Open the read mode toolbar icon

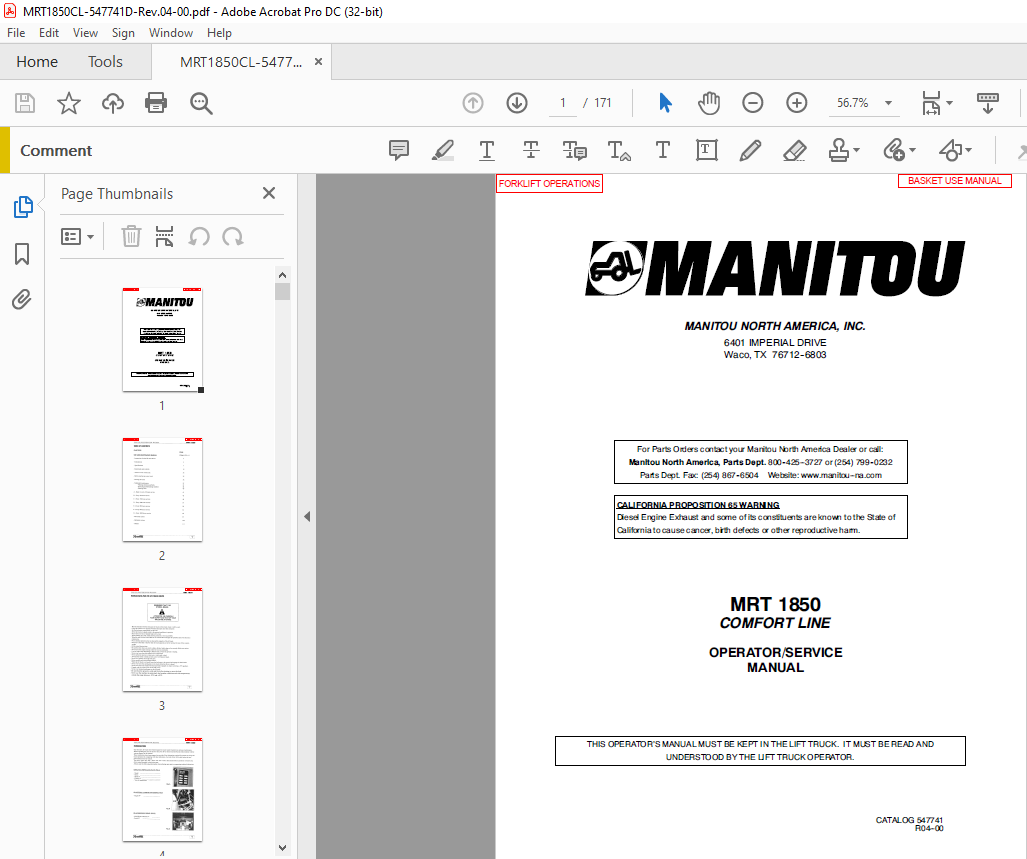(988, 103)
